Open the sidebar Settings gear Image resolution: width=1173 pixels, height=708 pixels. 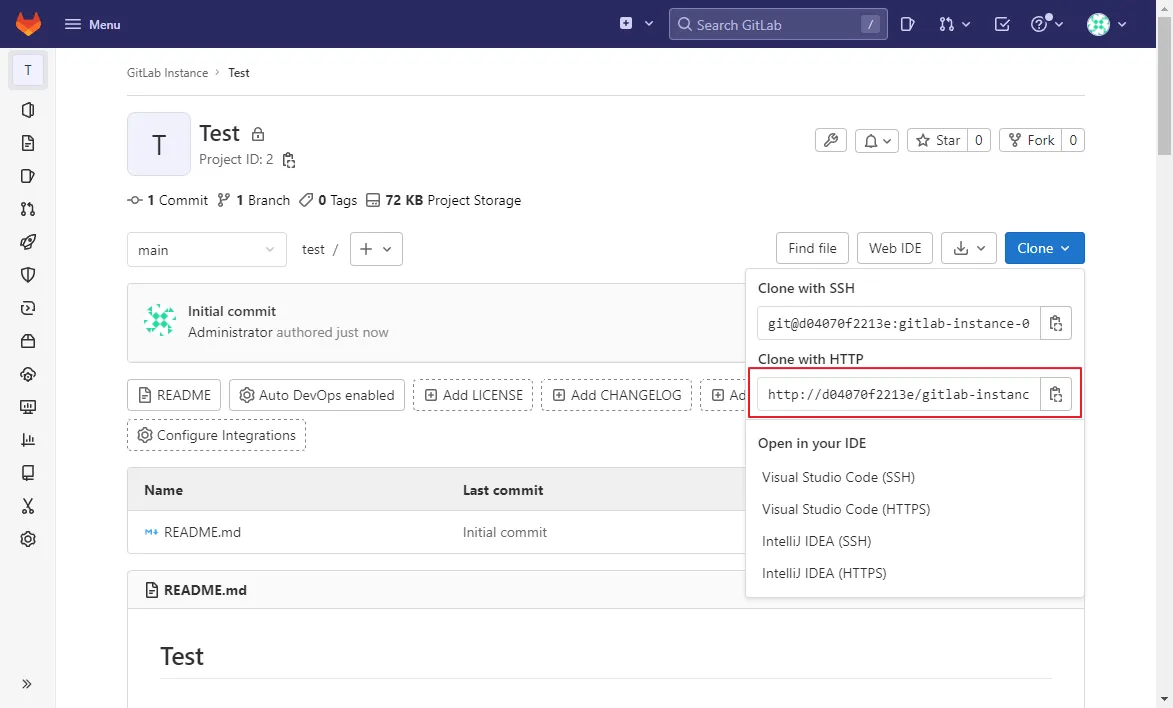pyautogui.click(x=28, y=539)
